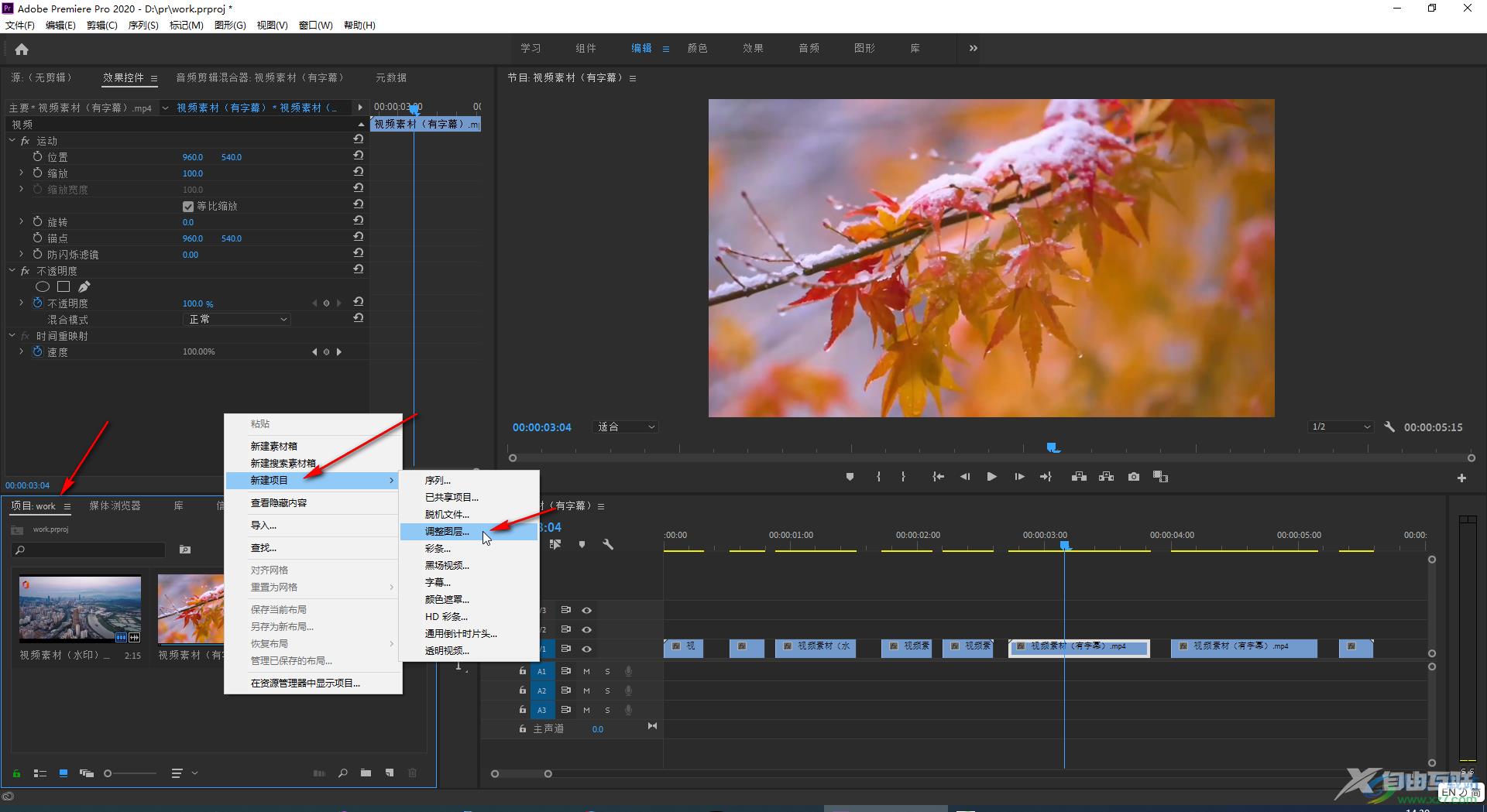1487x812 pixels.
Task: Open program monitor wrench settings
Action: point(1389,427)
